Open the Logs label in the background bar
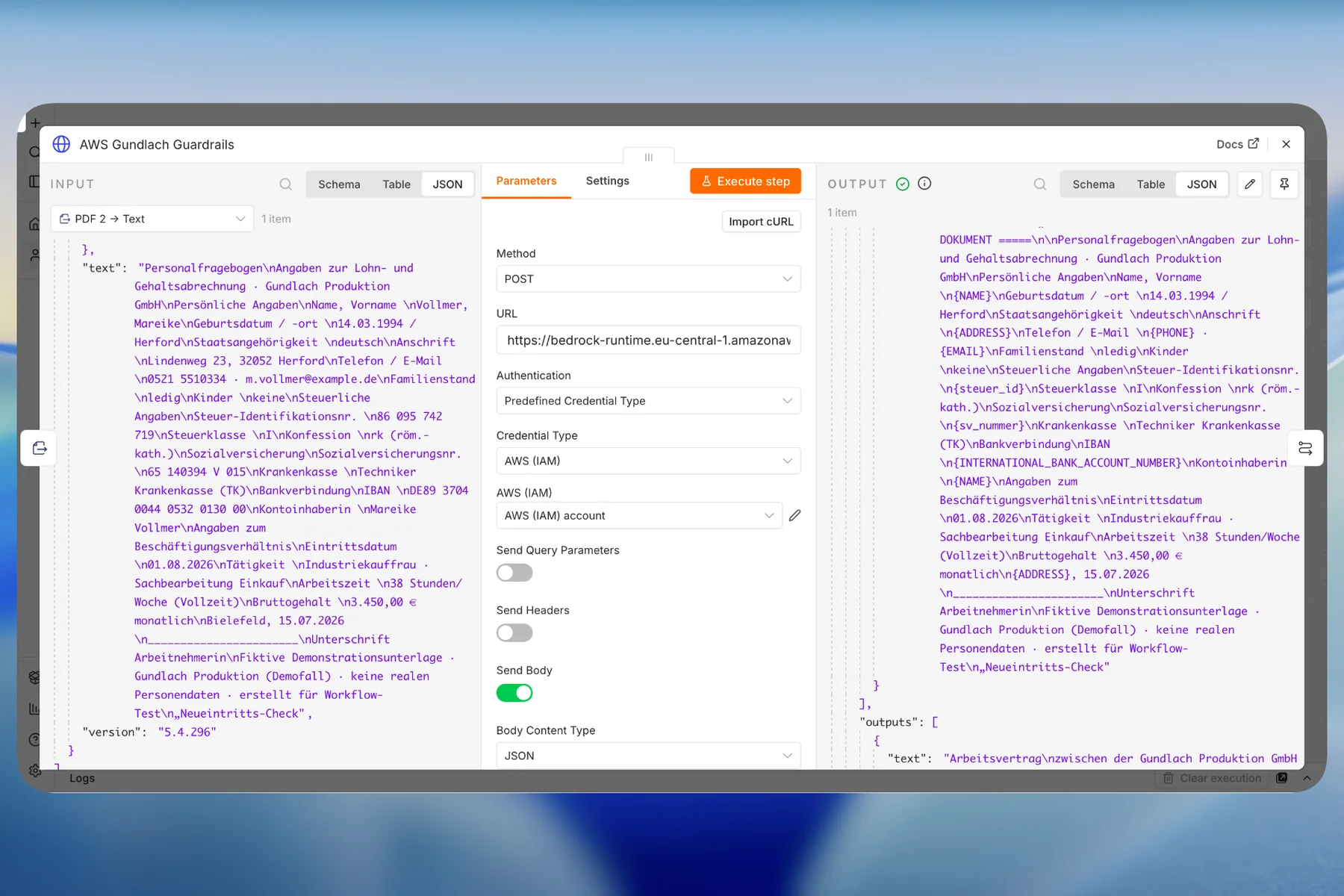 click(x=82, y=778)
